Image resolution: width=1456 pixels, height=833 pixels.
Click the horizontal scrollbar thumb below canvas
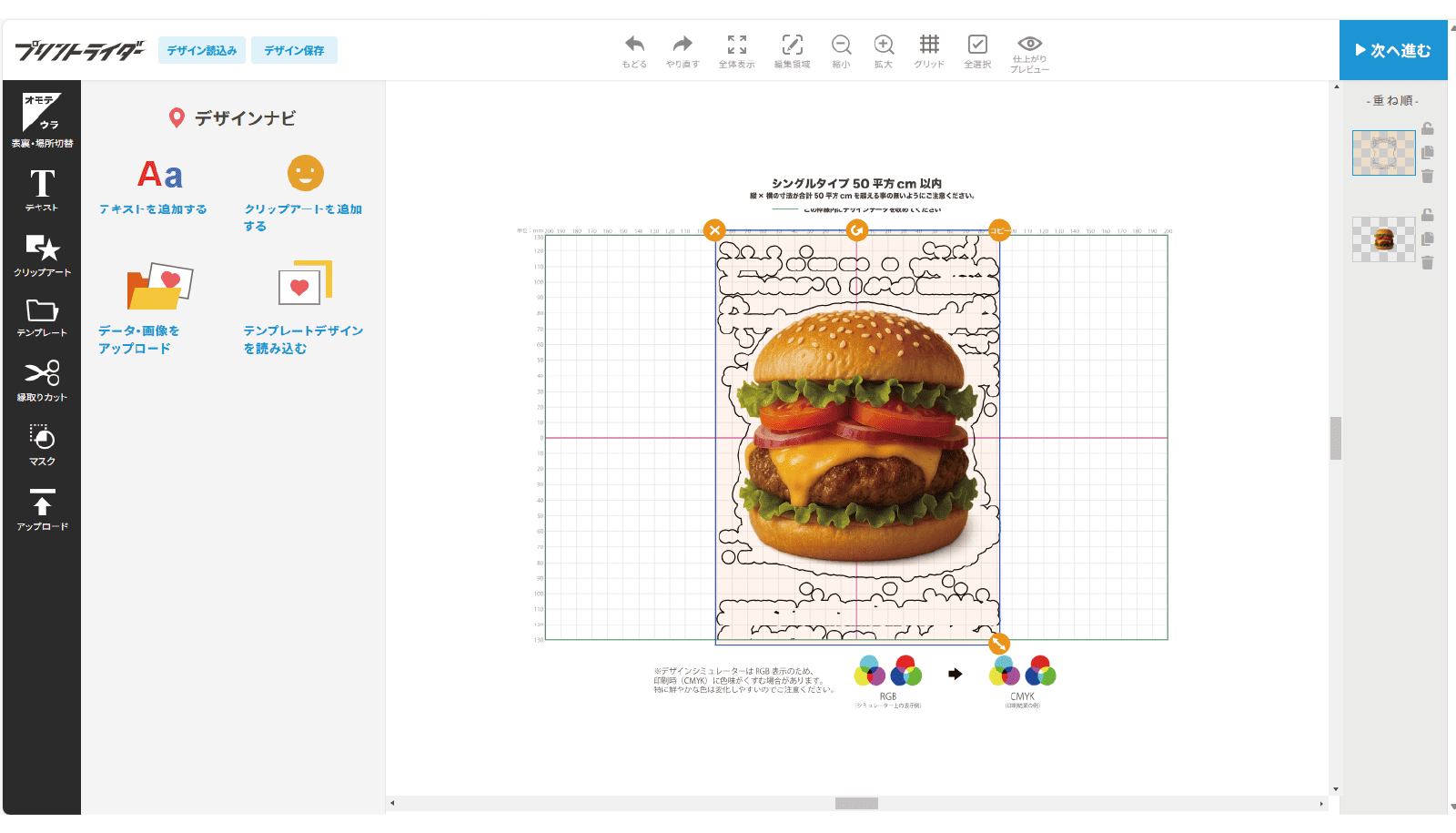tap(856, 803)
